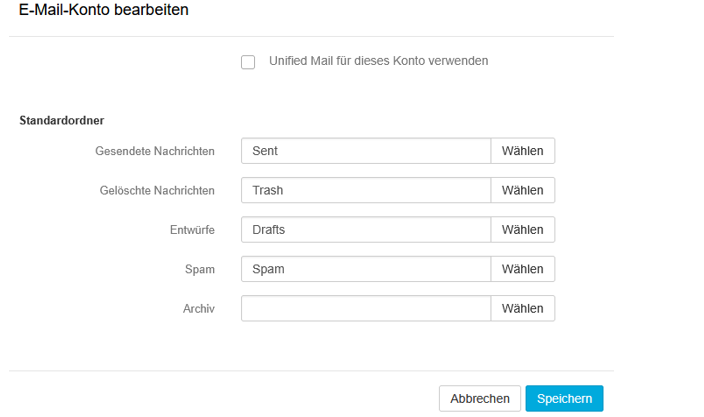The image size is (704, 417).
Task: Select the Spam folder text field
Action: (x=365, y=269)
